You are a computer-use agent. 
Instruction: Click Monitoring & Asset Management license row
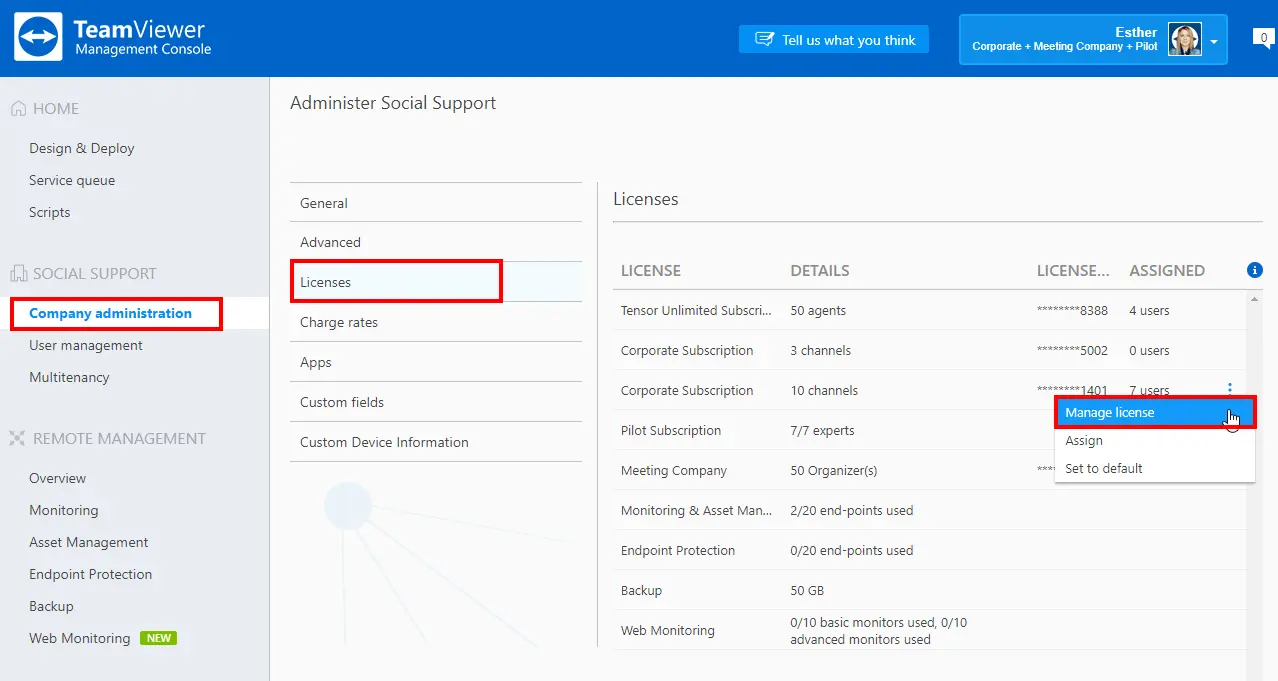[x=930, y=510]
